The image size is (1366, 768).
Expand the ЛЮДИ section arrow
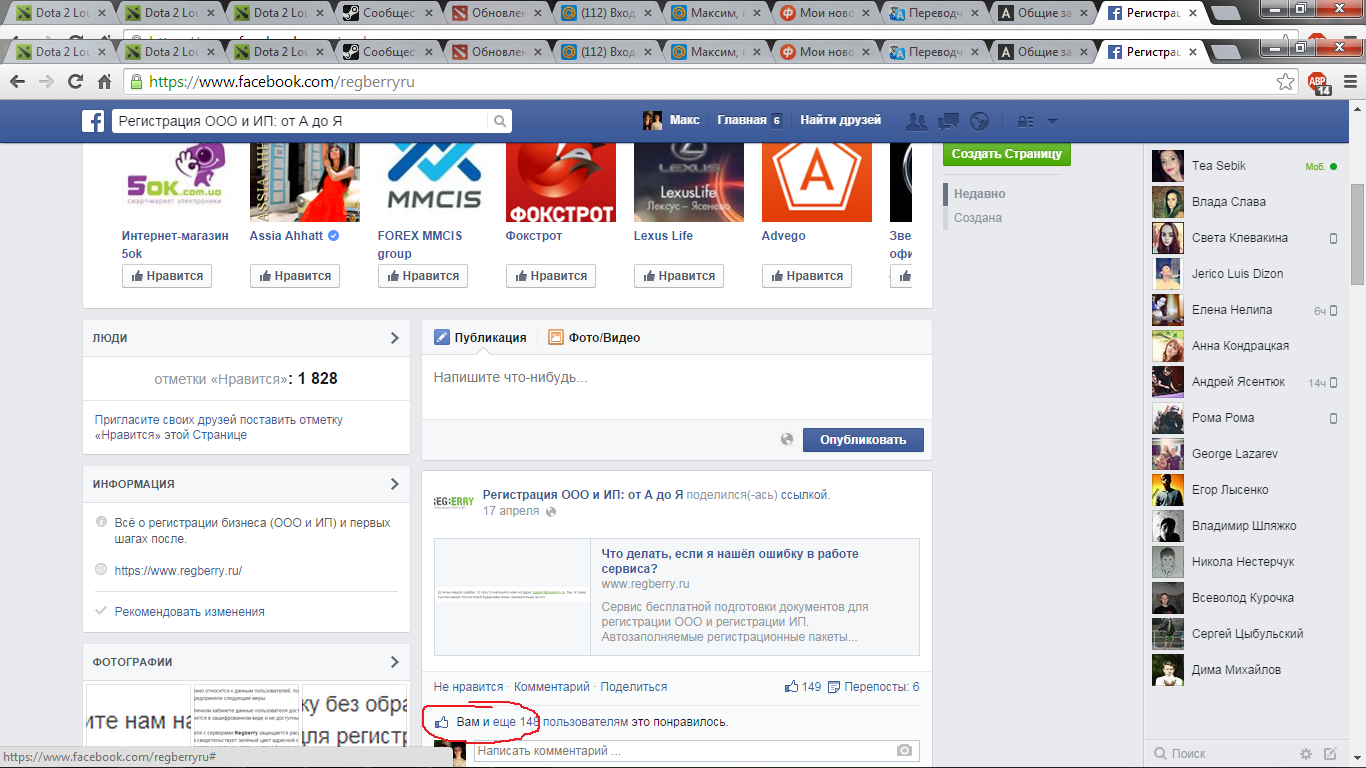tap(394, 338)
